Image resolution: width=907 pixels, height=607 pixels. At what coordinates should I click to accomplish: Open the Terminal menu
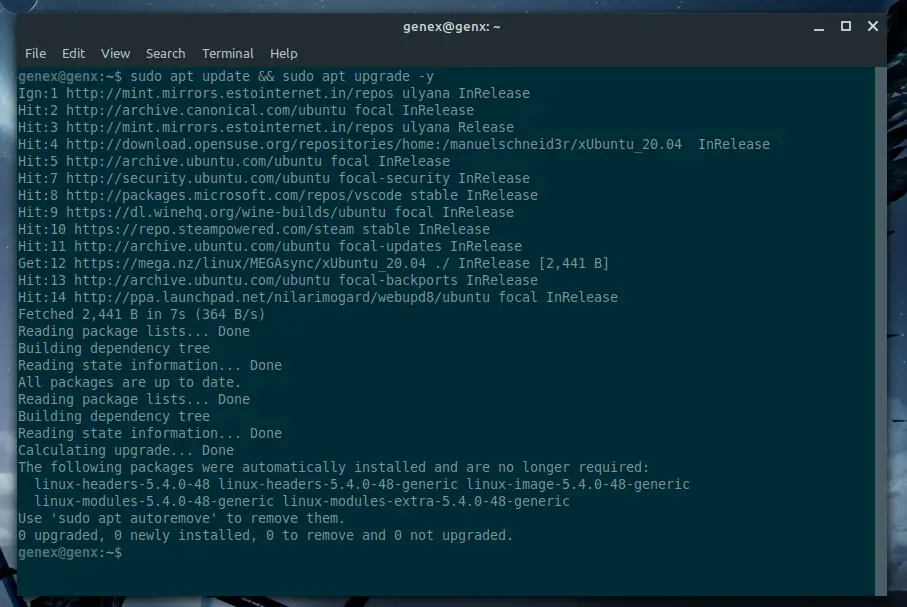click(x=227, y=53)
